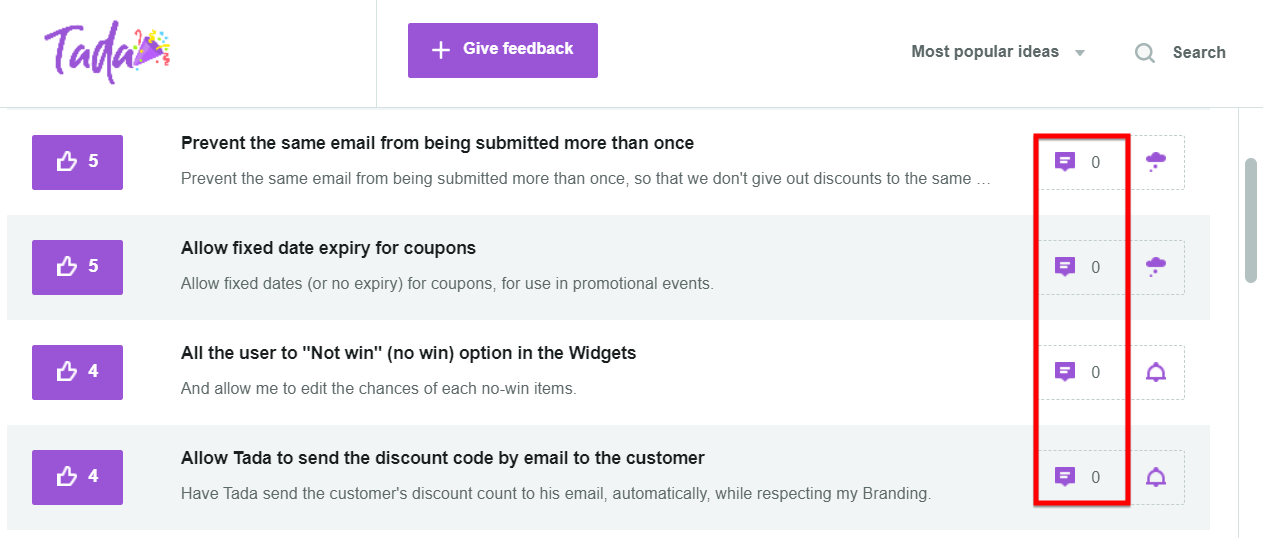Screen dimensions: 1263x538
Task: Click the search magnifier icon
Action: pos(1145,52)
